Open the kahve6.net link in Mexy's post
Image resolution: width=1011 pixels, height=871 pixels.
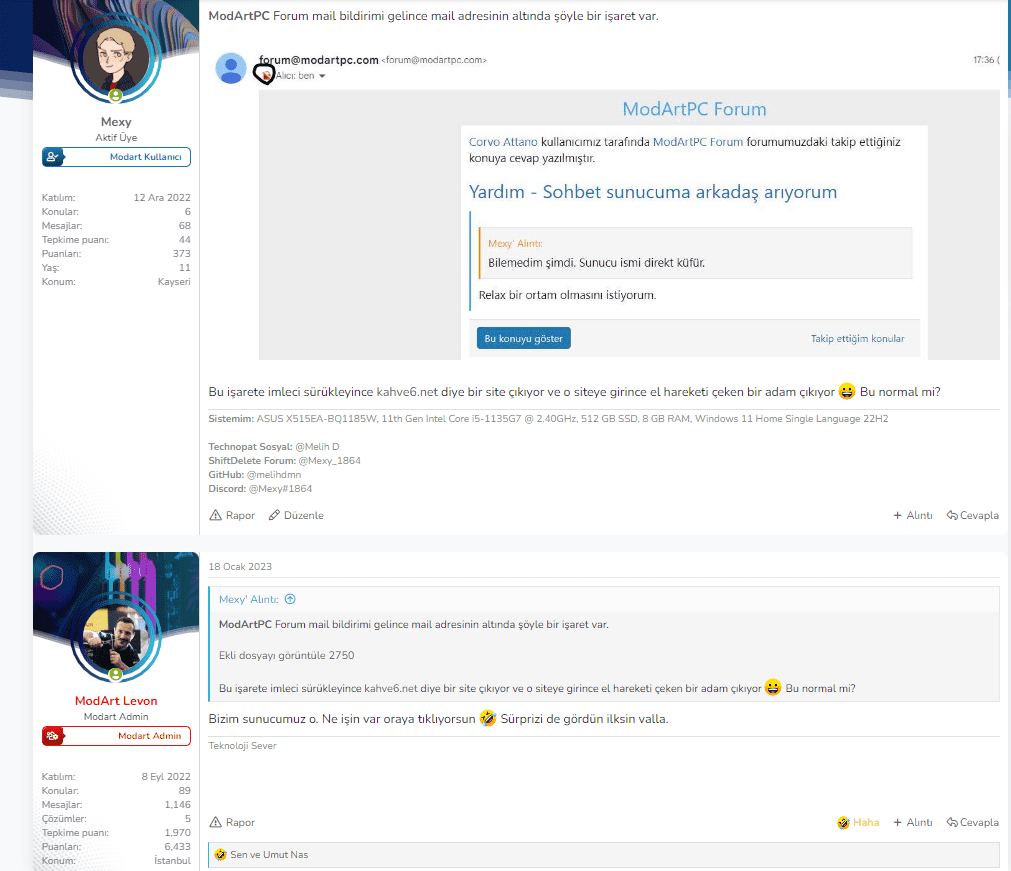407,391
